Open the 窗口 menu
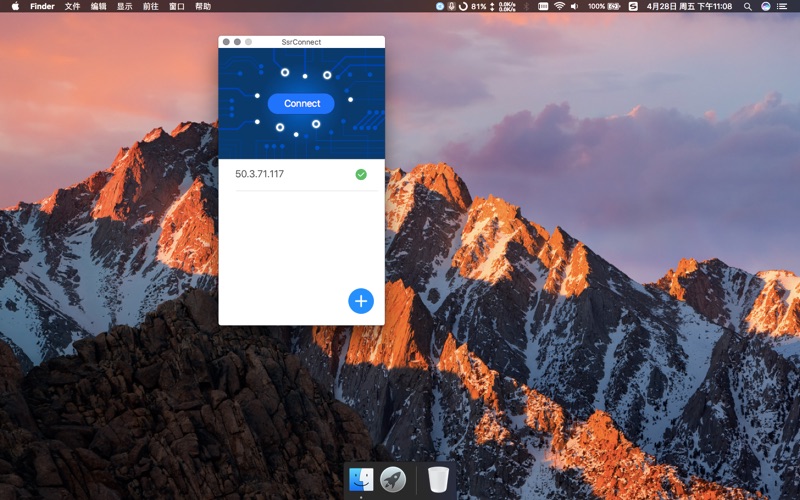The height and width of the screenshot is (500, 800). 177,6
